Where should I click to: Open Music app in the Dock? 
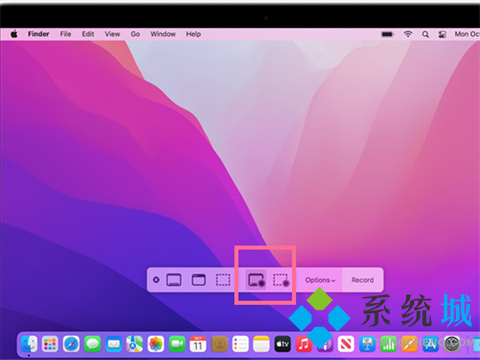click(x=303, y=344)
